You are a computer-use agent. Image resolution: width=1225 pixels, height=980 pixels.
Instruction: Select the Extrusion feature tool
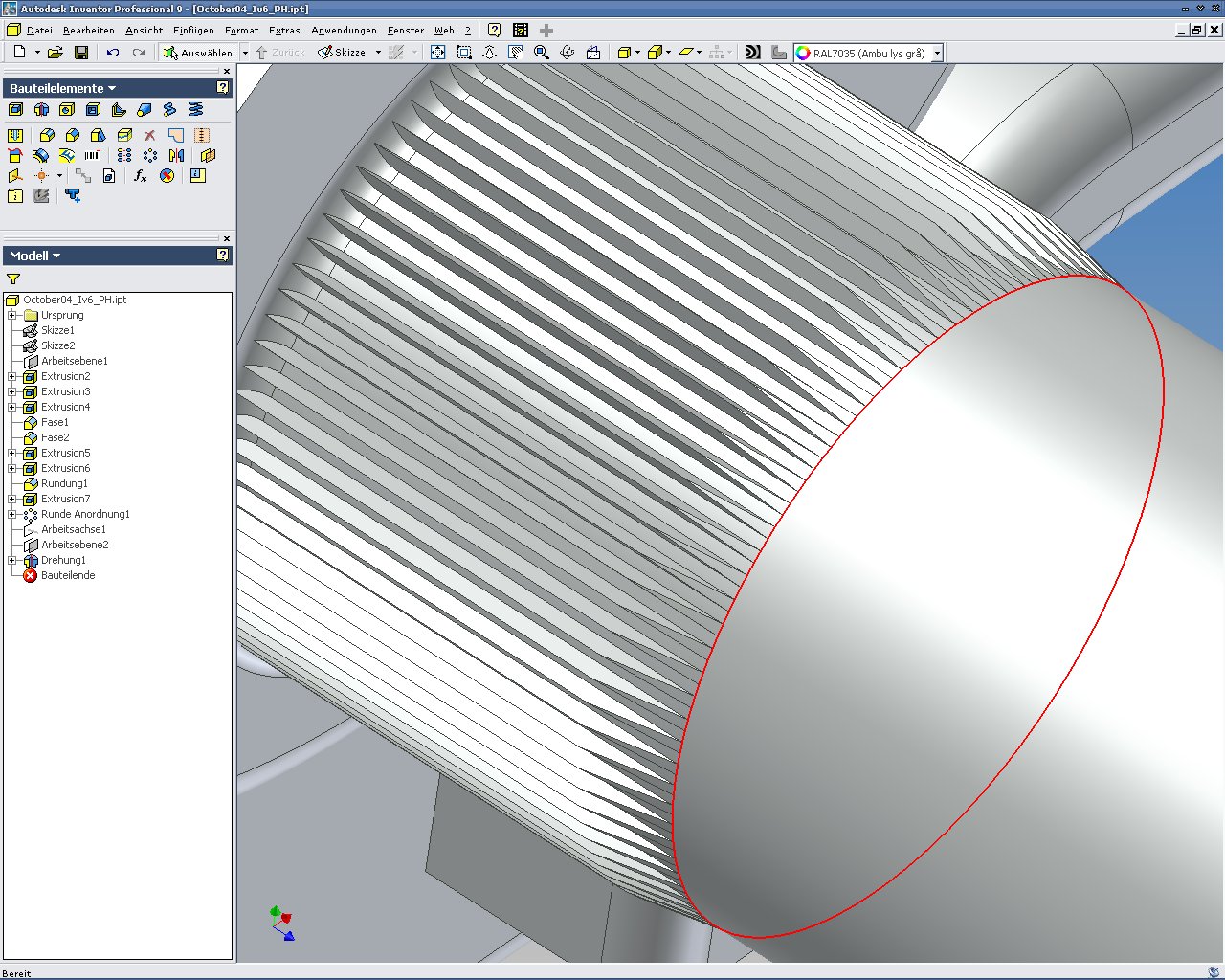tap(15, 110)
